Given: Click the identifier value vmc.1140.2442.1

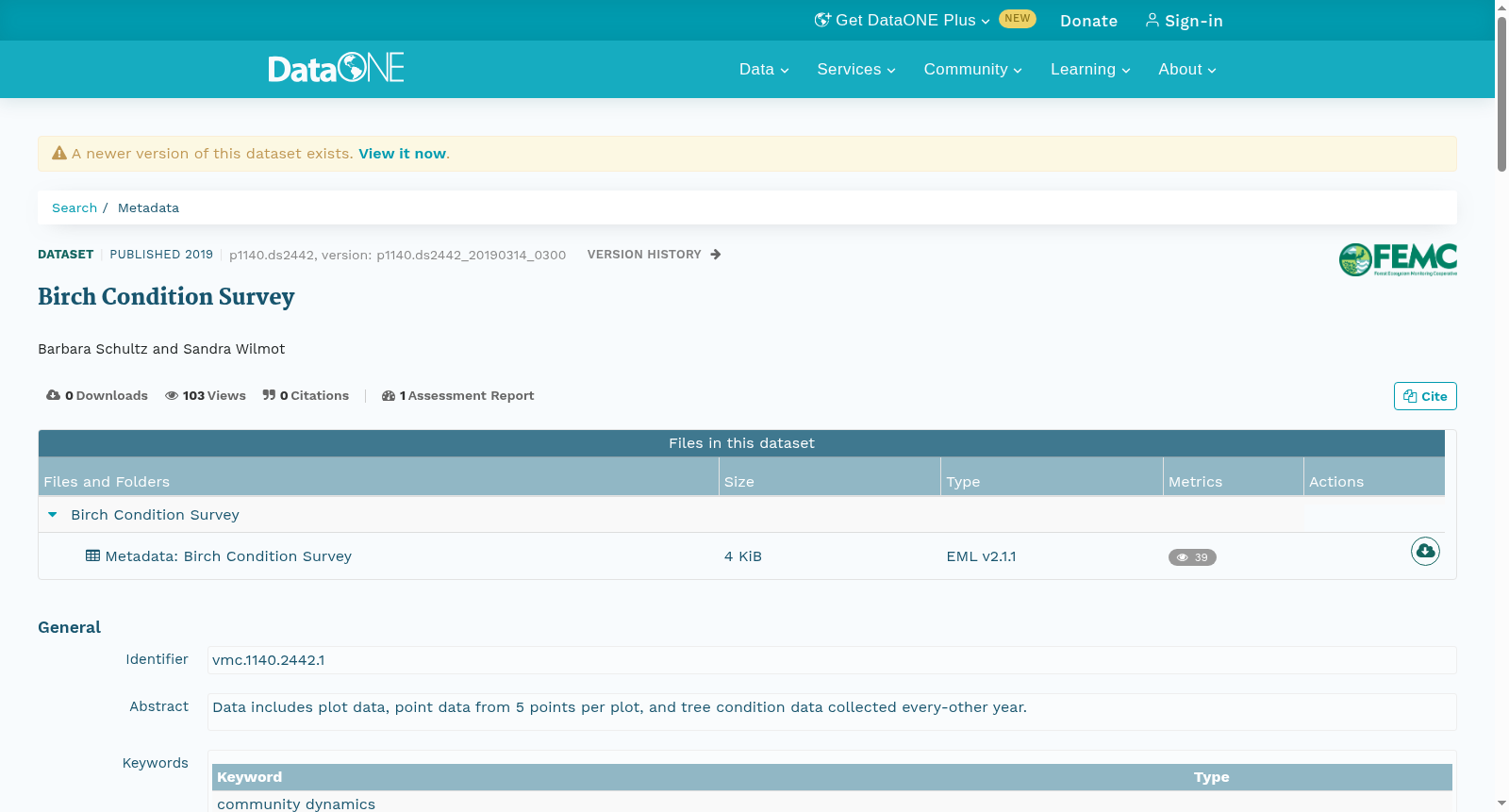Looking at the screenshot, I should [x=269, y=660].
